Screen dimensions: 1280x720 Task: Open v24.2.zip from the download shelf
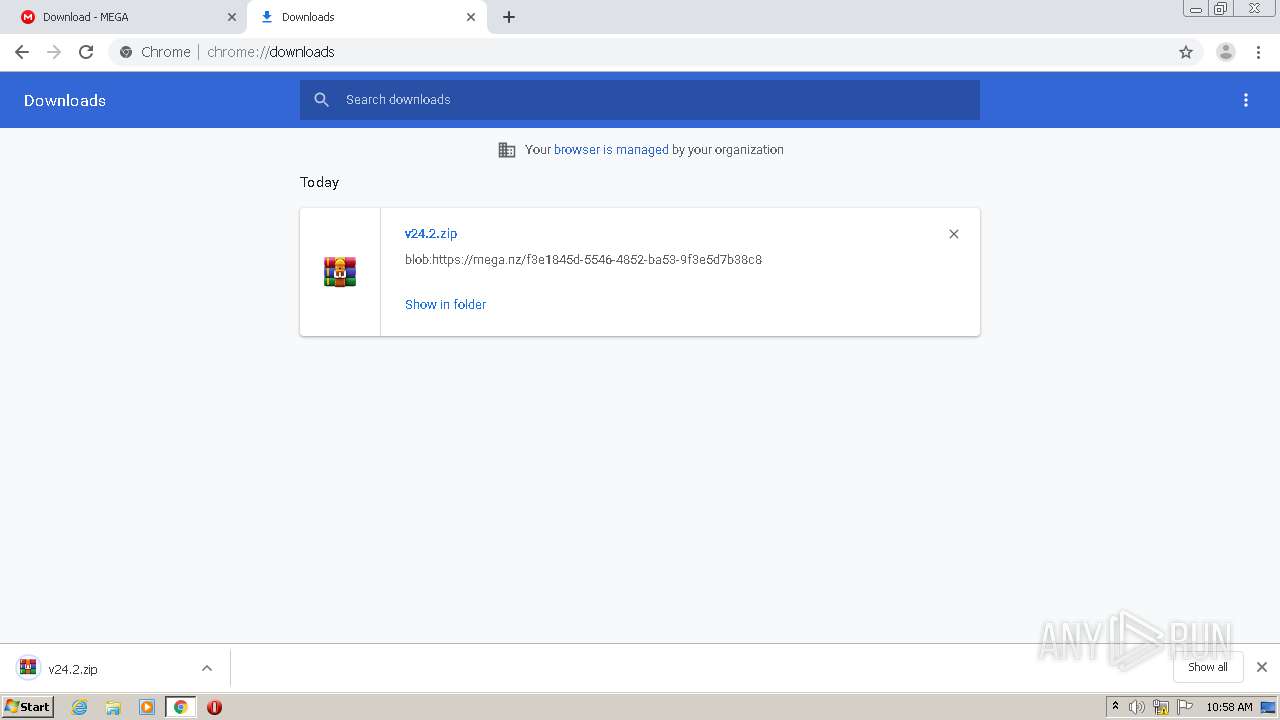(73, 669)
